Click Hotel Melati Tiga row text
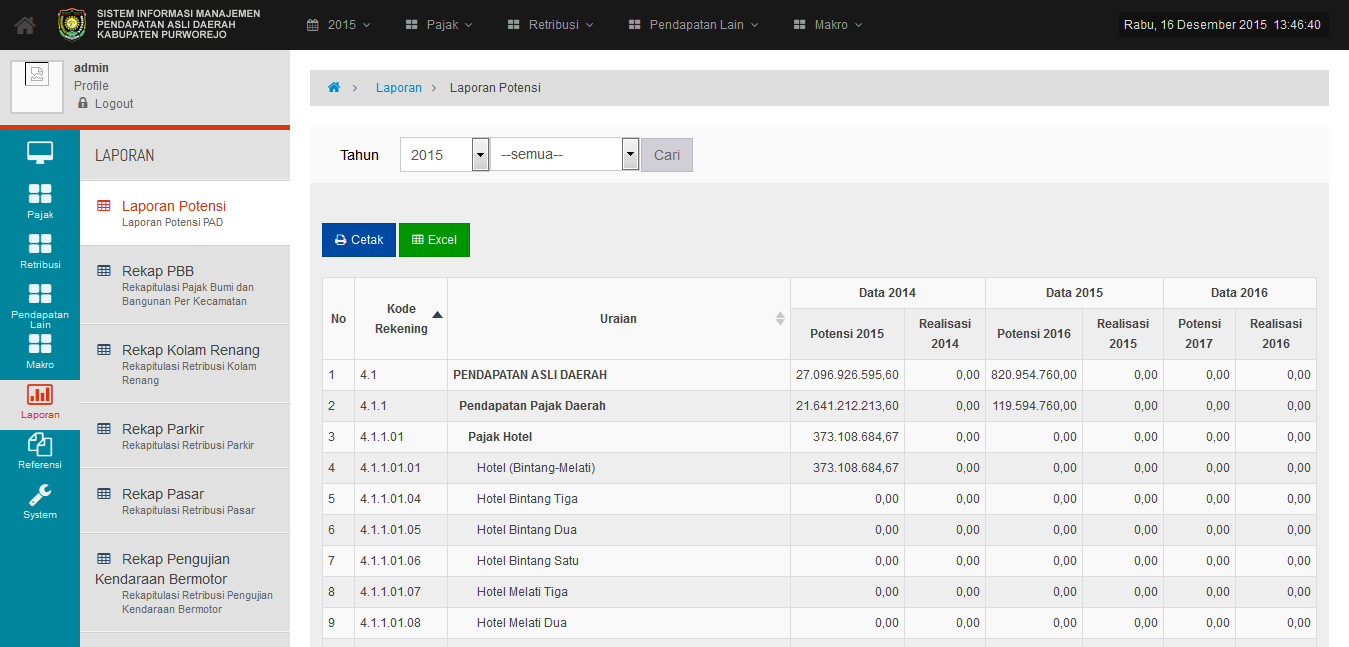 (522, 592)
